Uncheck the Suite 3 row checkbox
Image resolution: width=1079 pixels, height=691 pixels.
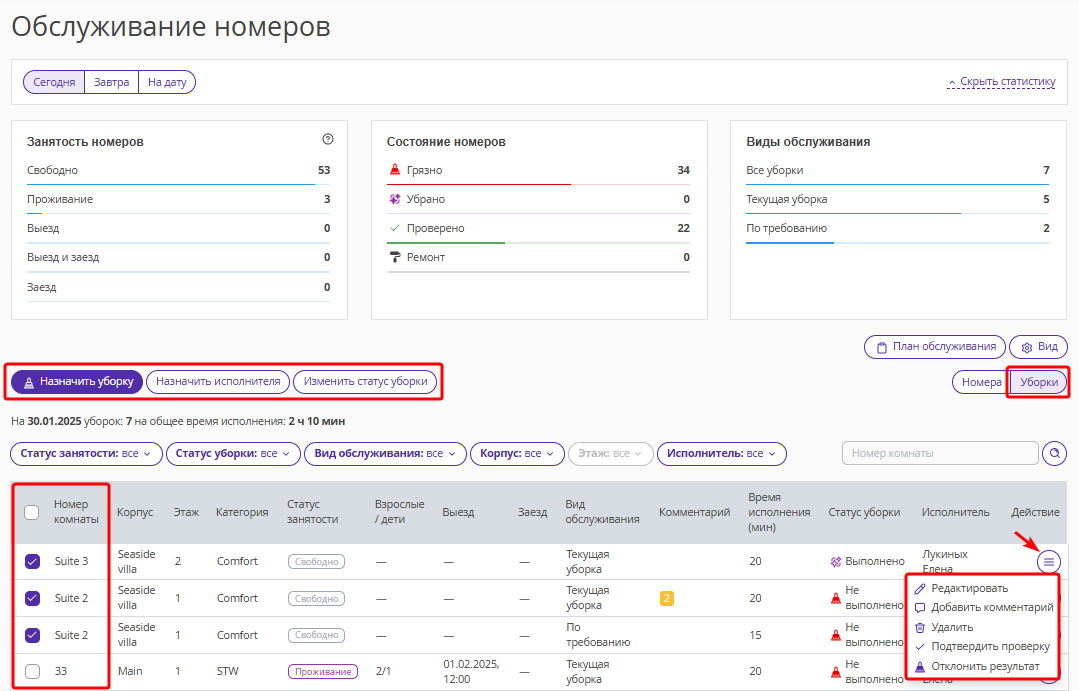[32, 562]
